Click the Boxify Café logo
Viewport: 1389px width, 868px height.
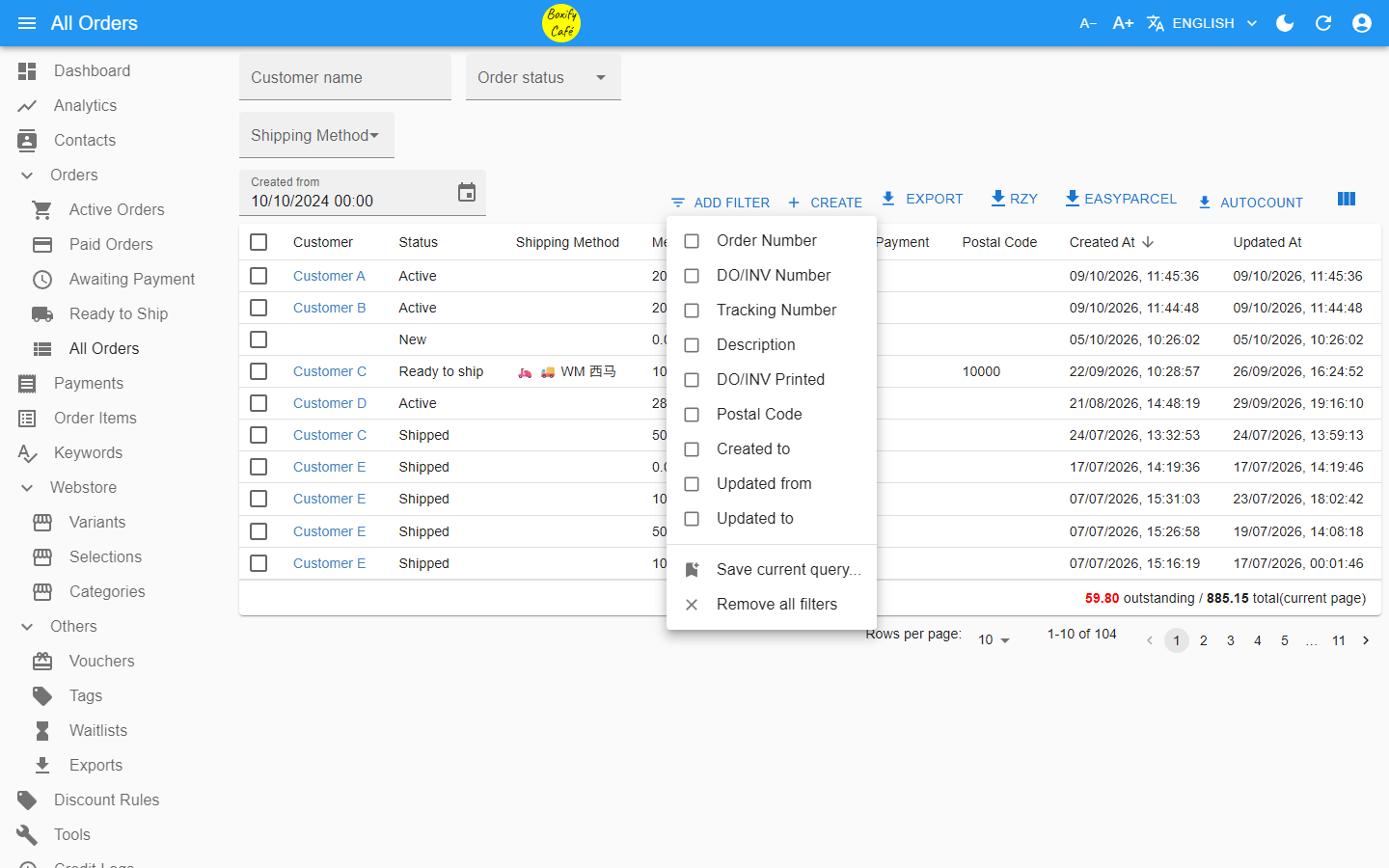click(561, 23)
